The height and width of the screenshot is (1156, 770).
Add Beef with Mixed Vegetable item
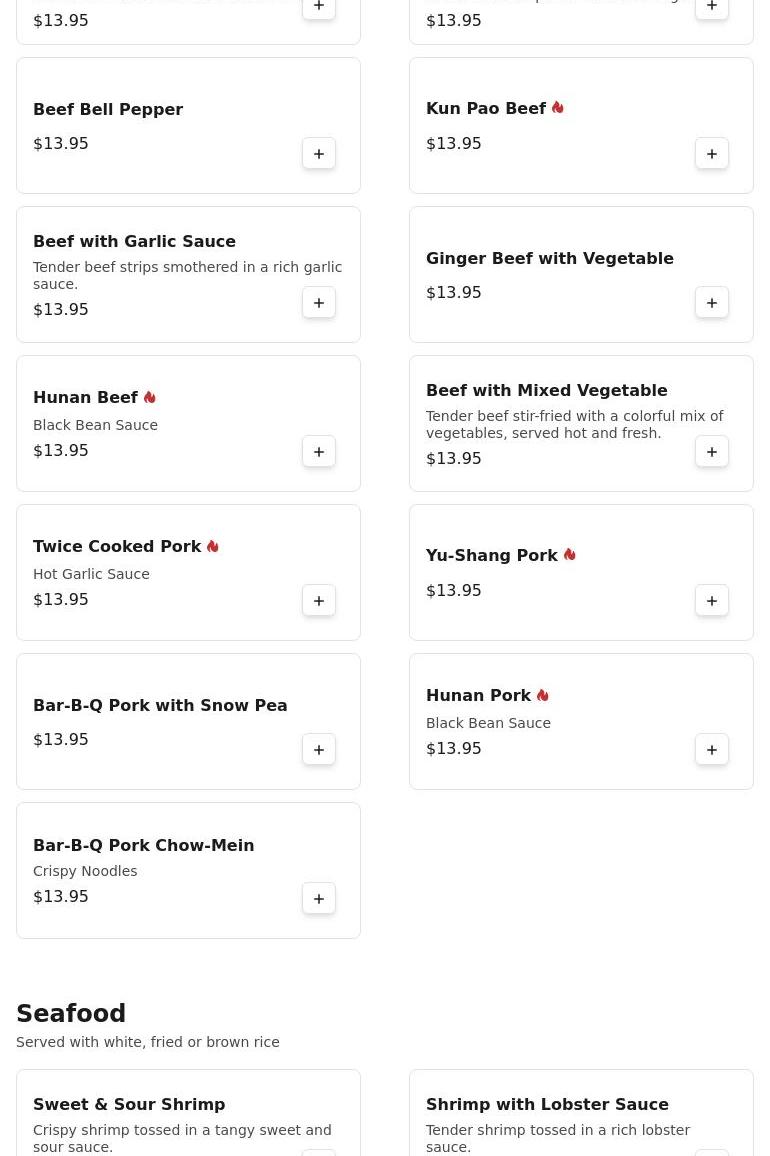click(x=712, y=452)
